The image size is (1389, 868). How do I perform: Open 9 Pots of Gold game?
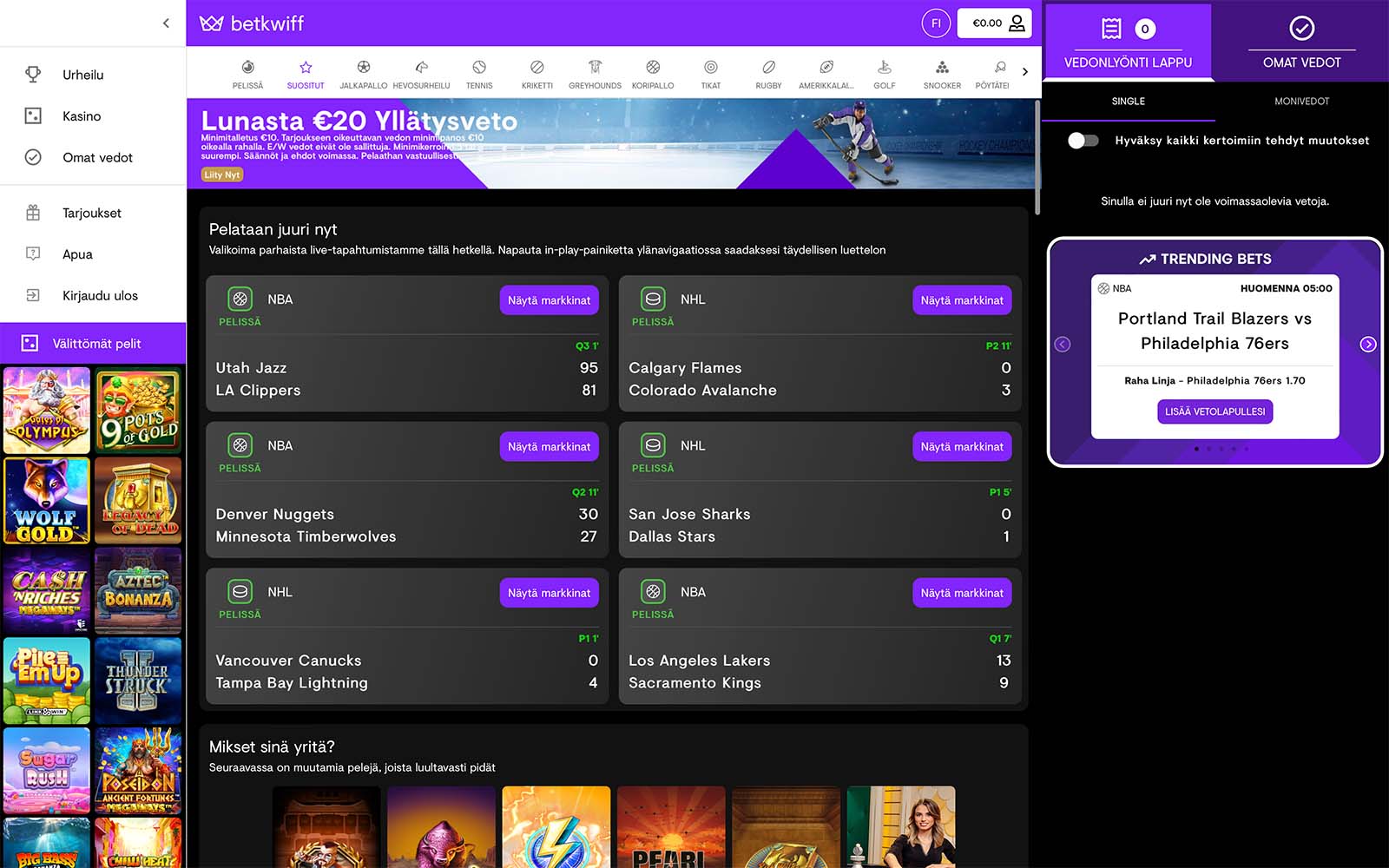click(138, 411)
